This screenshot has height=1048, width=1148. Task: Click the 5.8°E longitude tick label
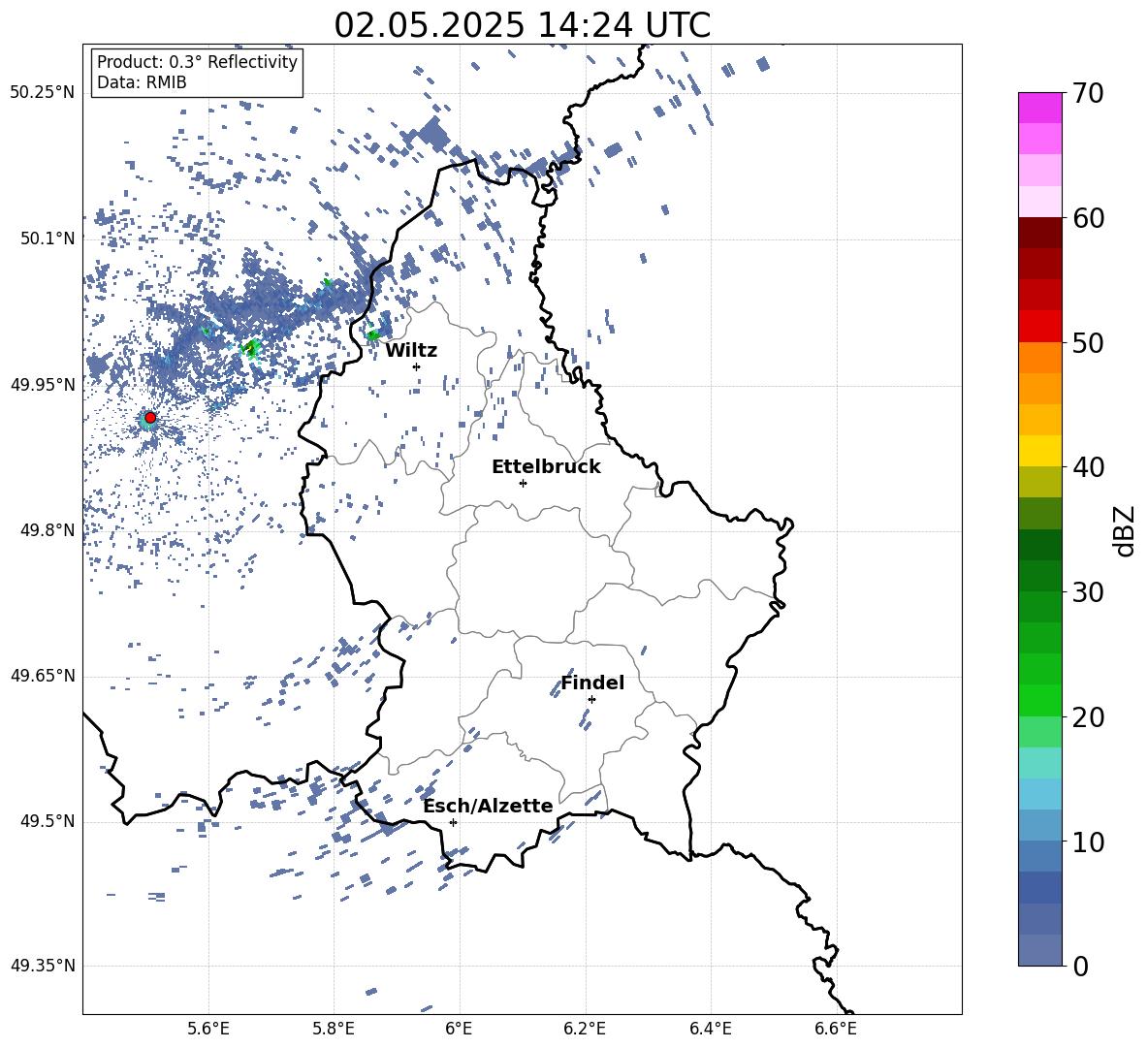point(334,1029)
